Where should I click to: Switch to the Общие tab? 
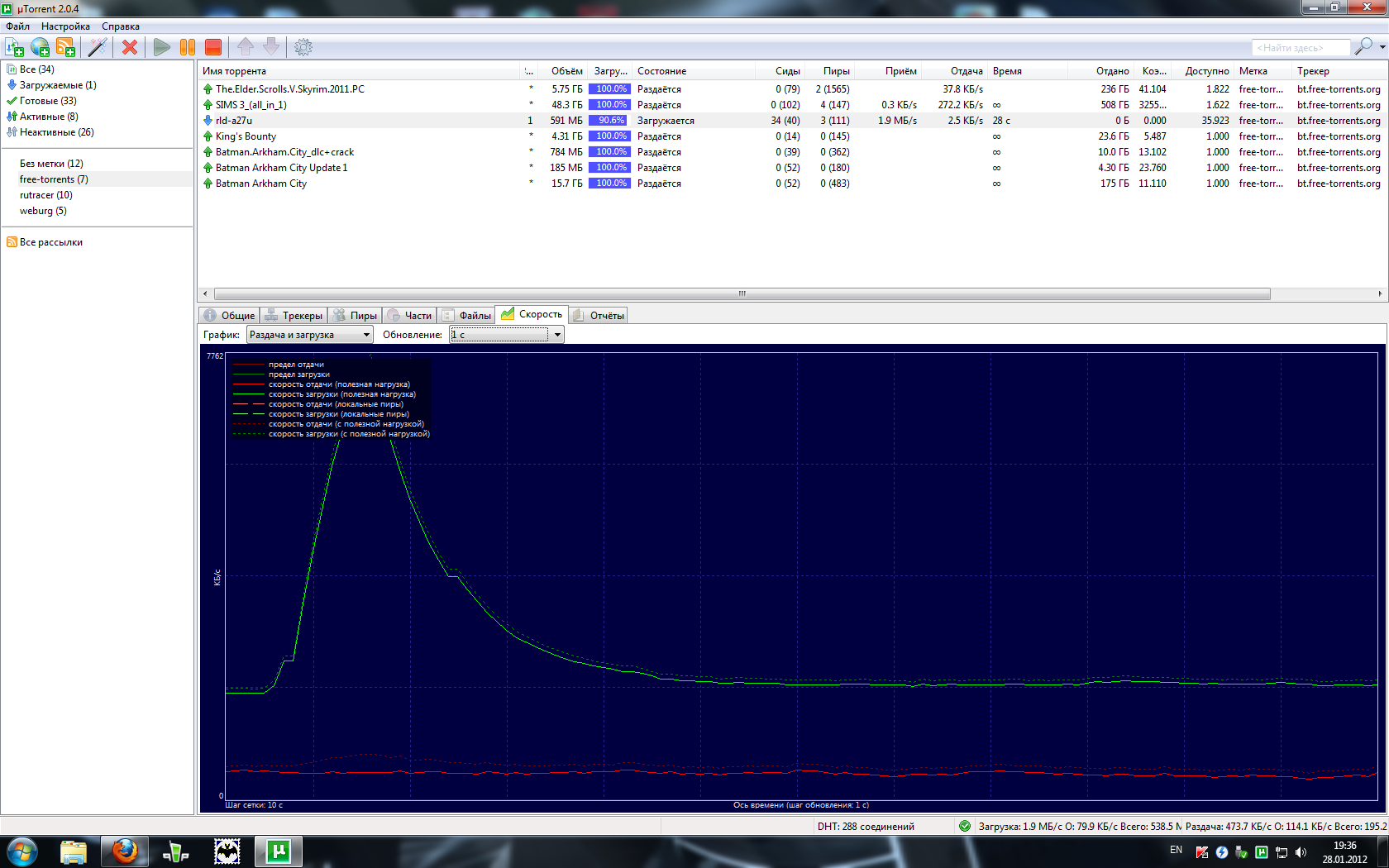(x=230, y=315)
